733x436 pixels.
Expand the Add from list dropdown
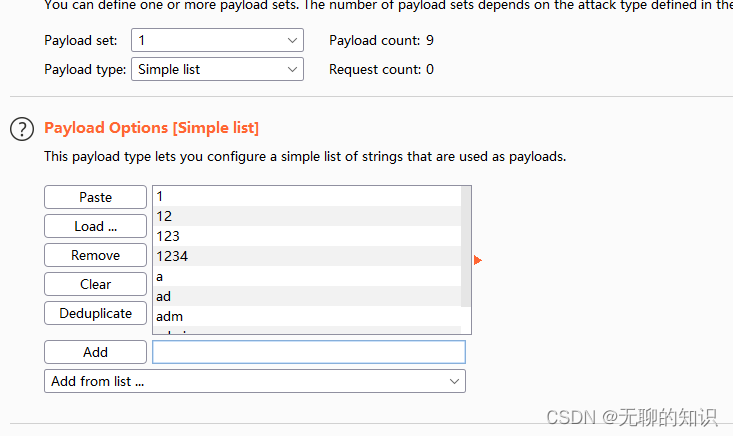coord(255,381)
